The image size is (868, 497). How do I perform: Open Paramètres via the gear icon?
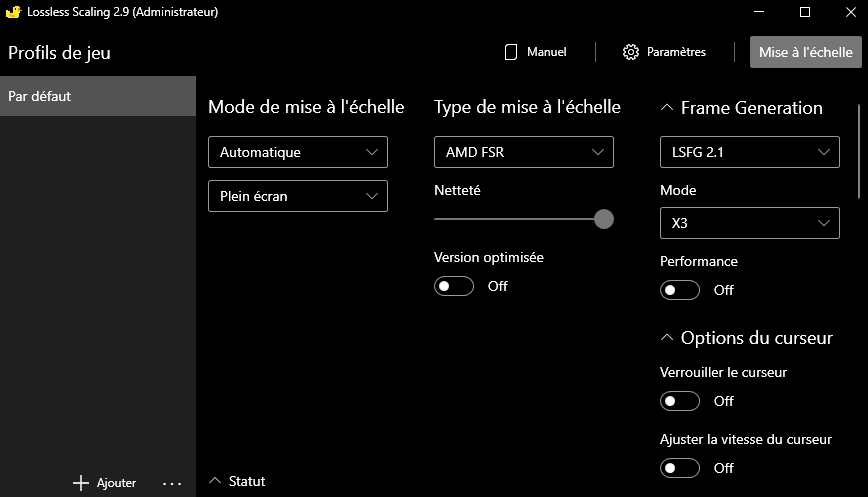pos(630,52)
